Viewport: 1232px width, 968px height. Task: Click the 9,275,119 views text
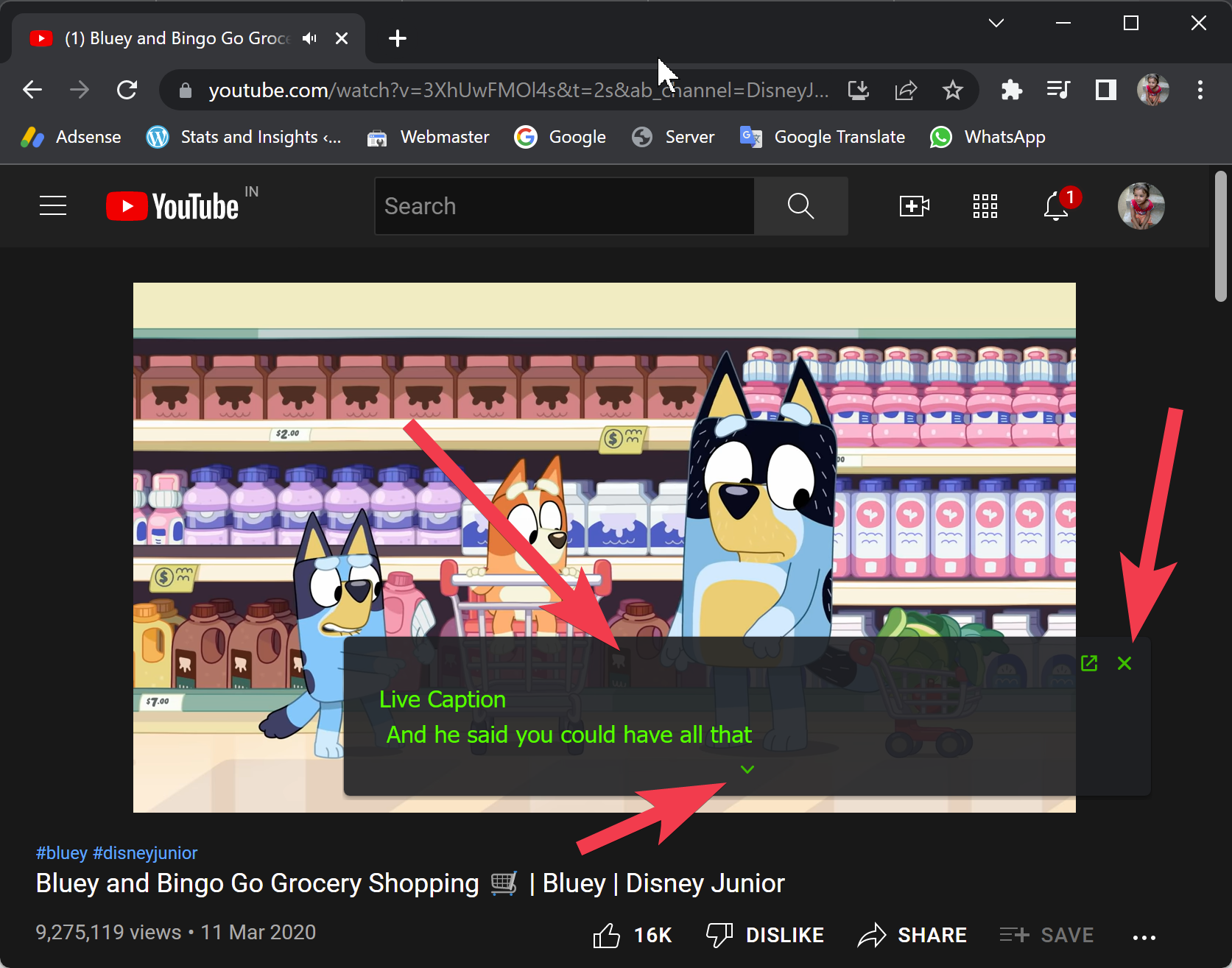pos(108,932)
